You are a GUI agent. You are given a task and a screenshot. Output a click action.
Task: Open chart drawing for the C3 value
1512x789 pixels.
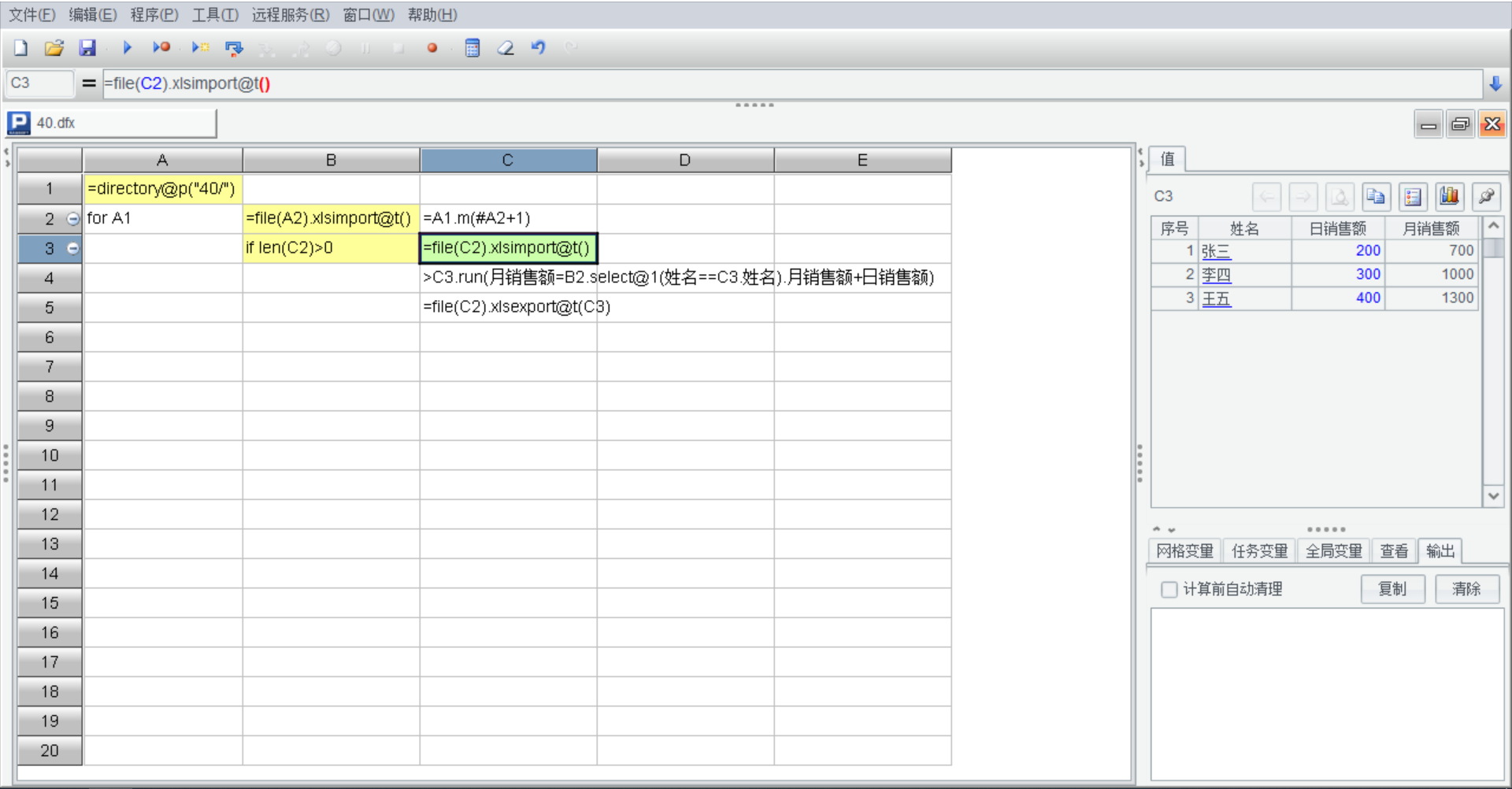tap(1450, 197)
